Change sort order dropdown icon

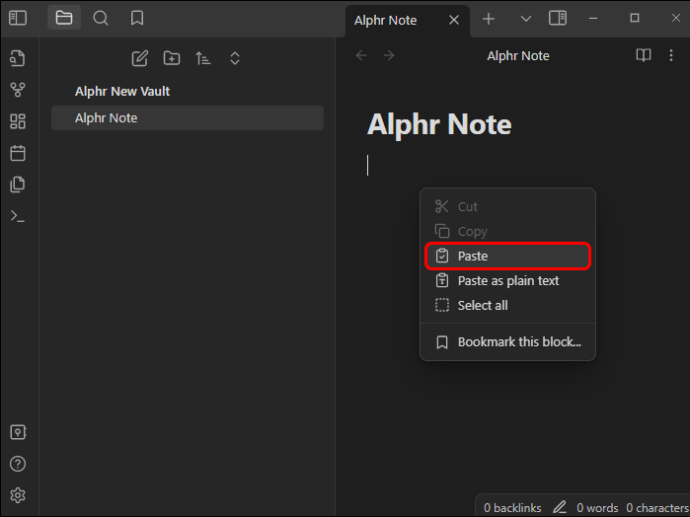(x=203, y=58)
